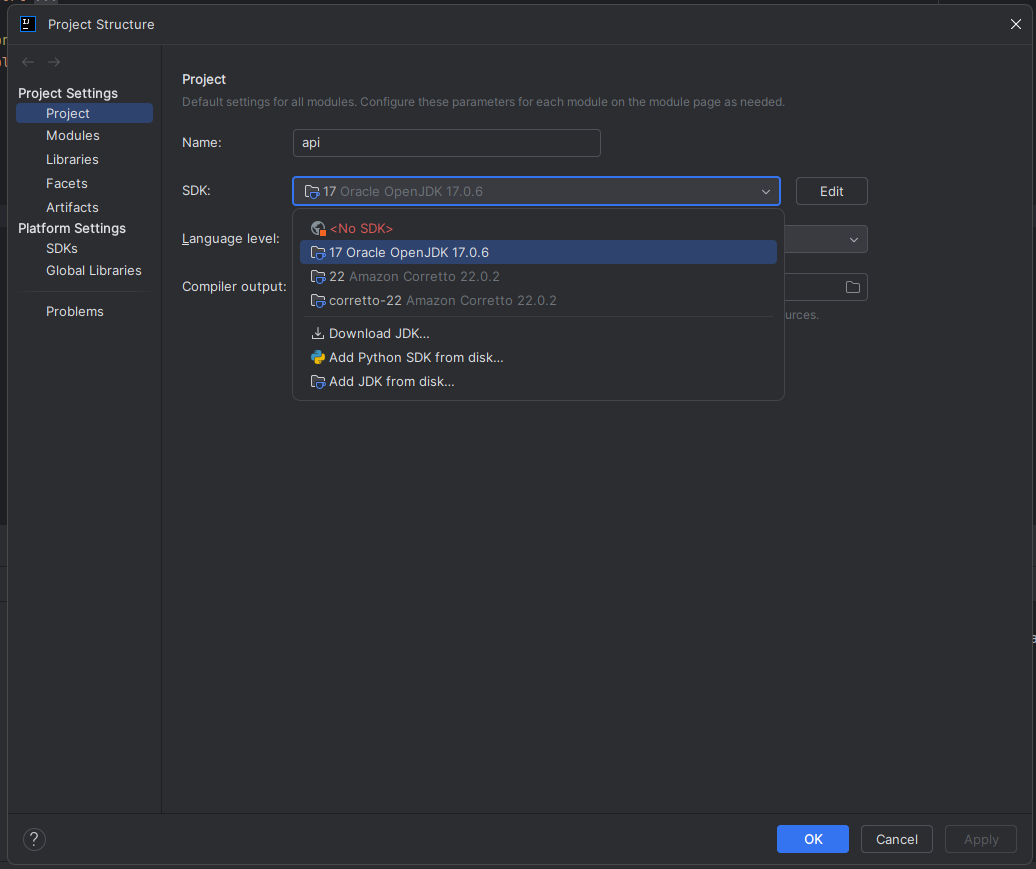
Task: Click the corretto-22 JDK folder icon
Action: pos(318,301)
